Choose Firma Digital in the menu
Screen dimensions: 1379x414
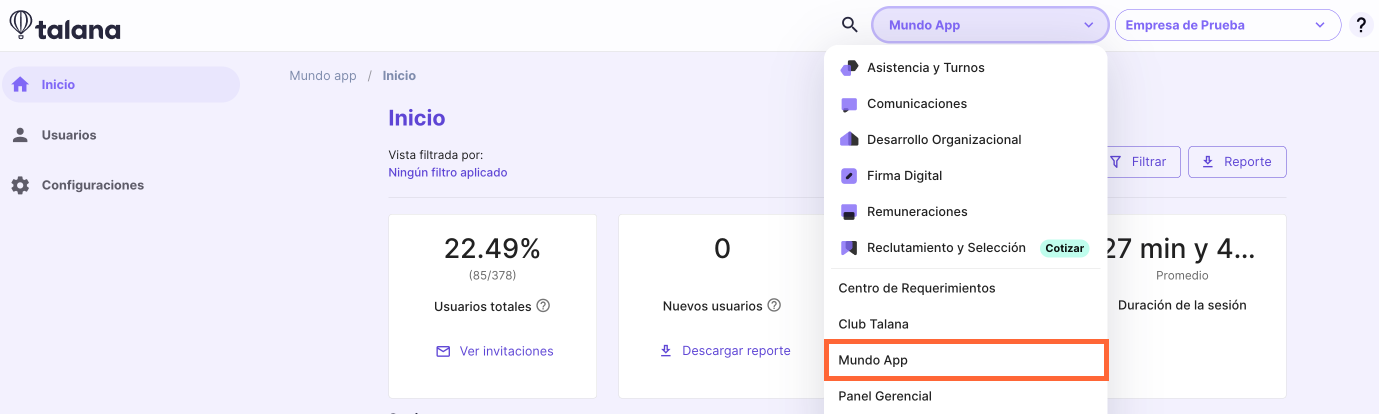point(966,176)
